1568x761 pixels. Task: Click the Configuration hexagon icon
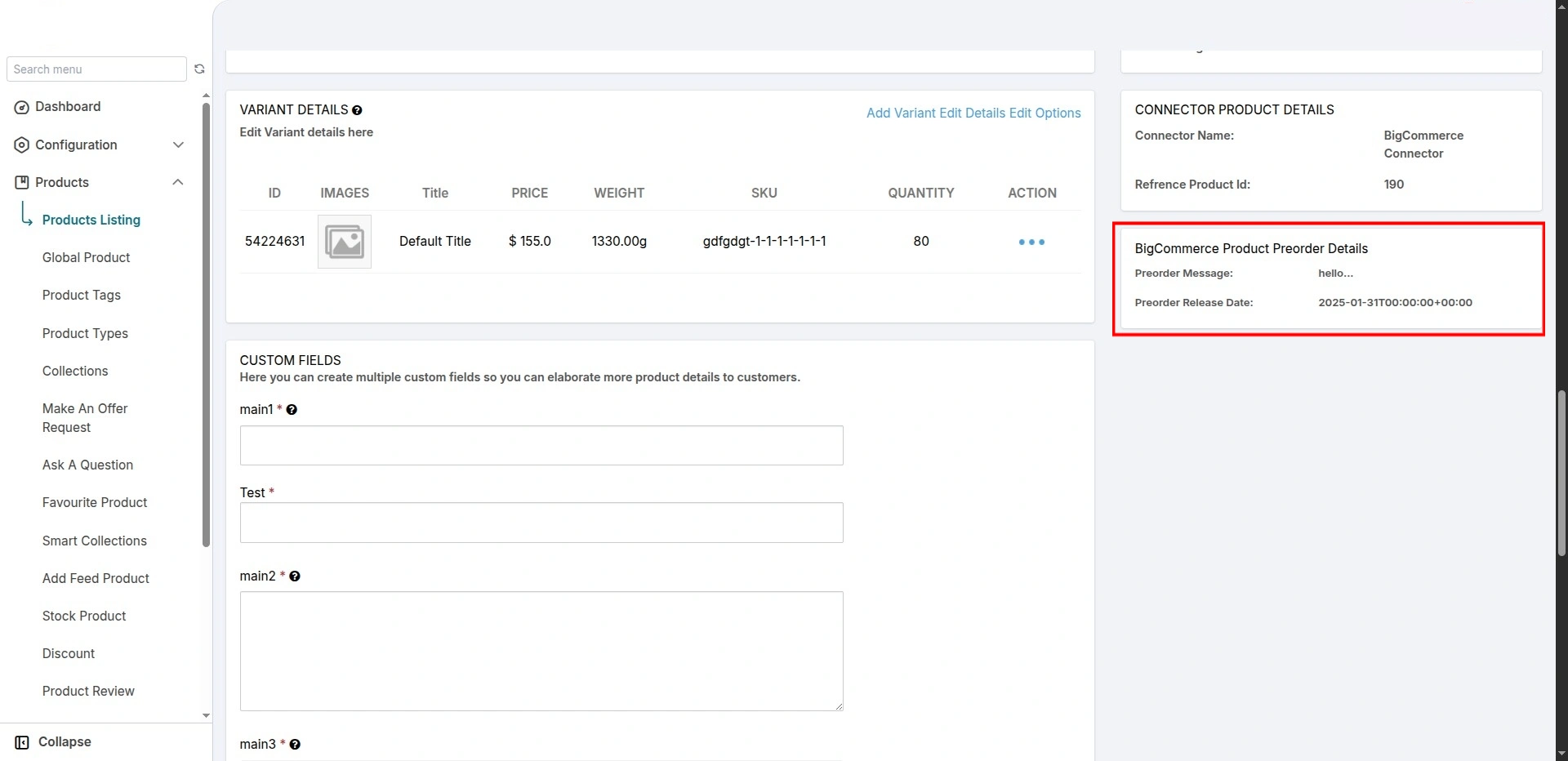click(x=22, y=145)
